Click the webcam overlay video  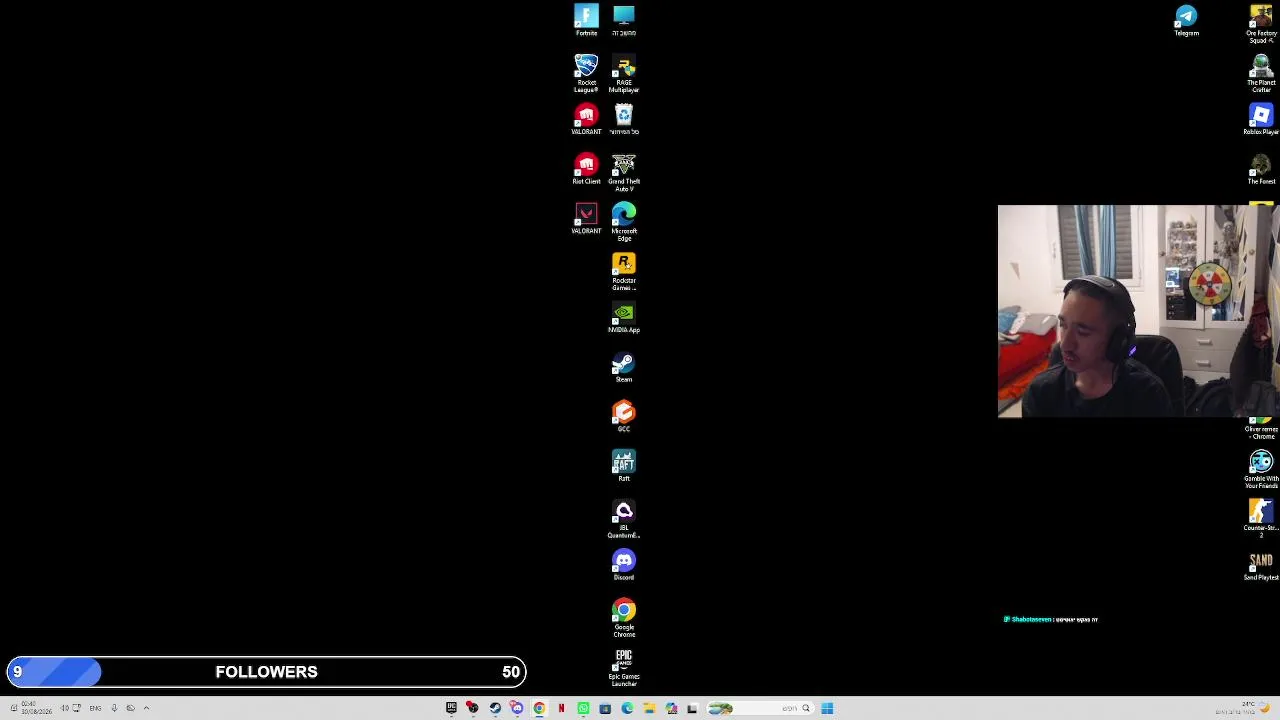(x=1139, y=311)
